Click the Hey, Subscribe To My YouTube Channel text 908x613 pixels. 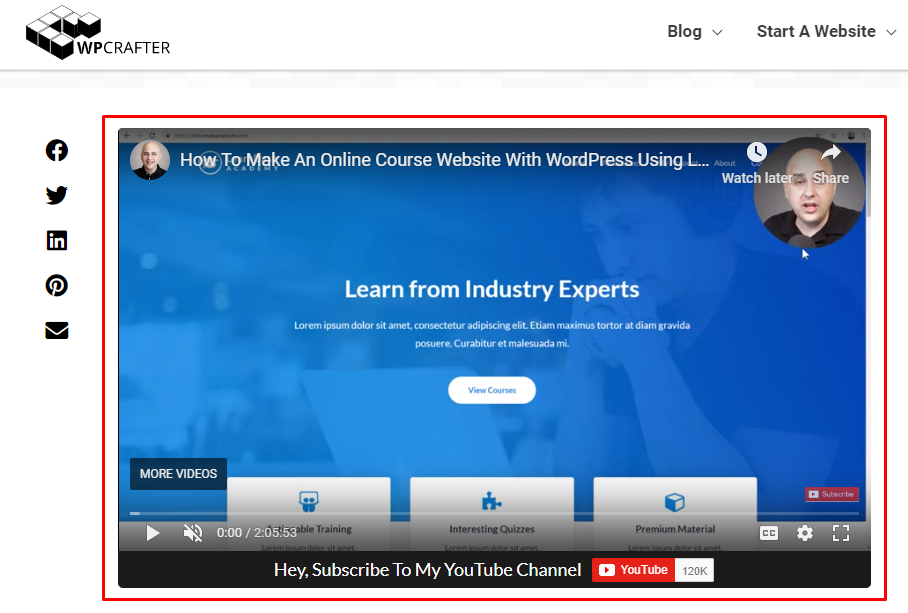(427, 570)
